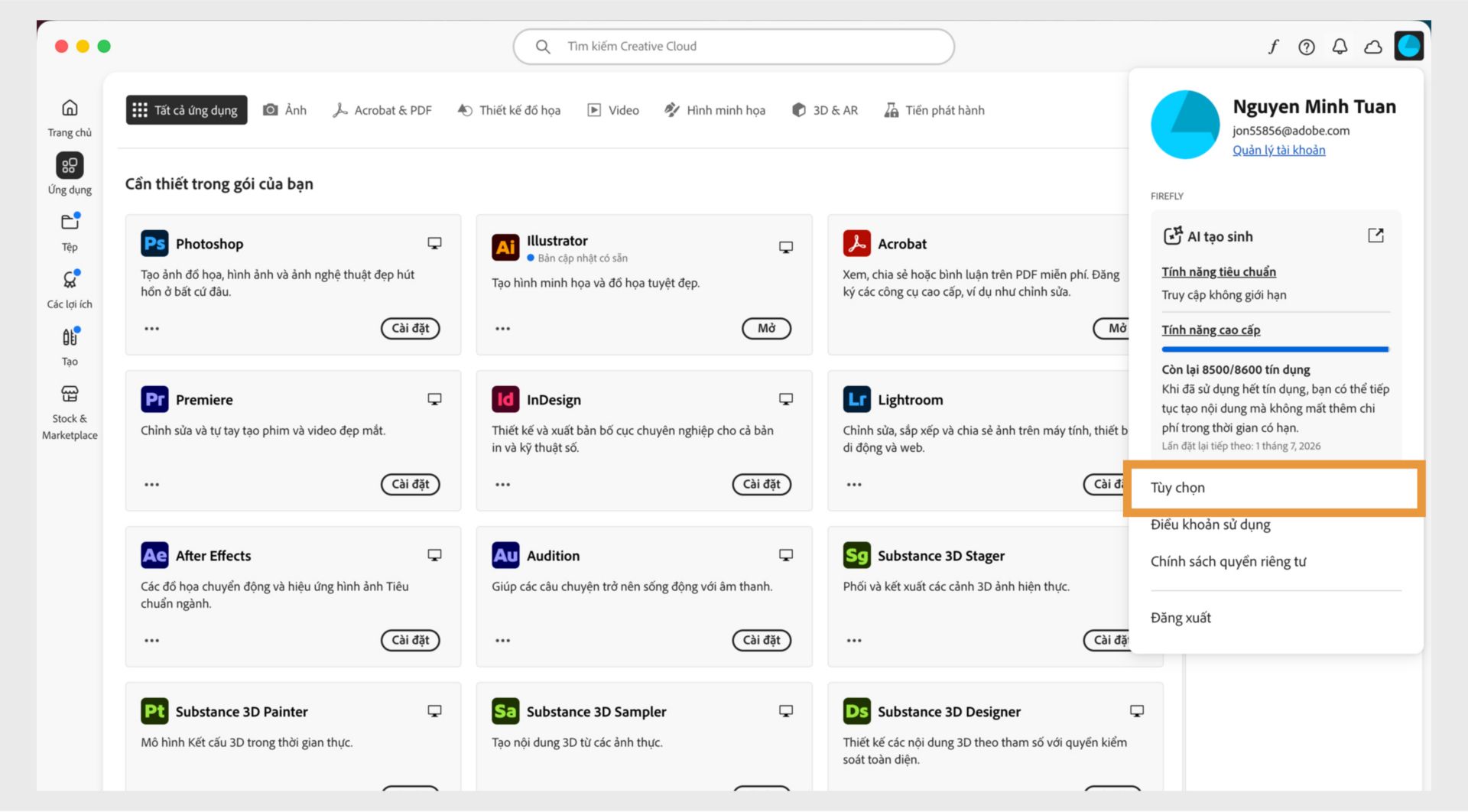Switch to the Acrobat & PDF tab

tap(382, 110)
